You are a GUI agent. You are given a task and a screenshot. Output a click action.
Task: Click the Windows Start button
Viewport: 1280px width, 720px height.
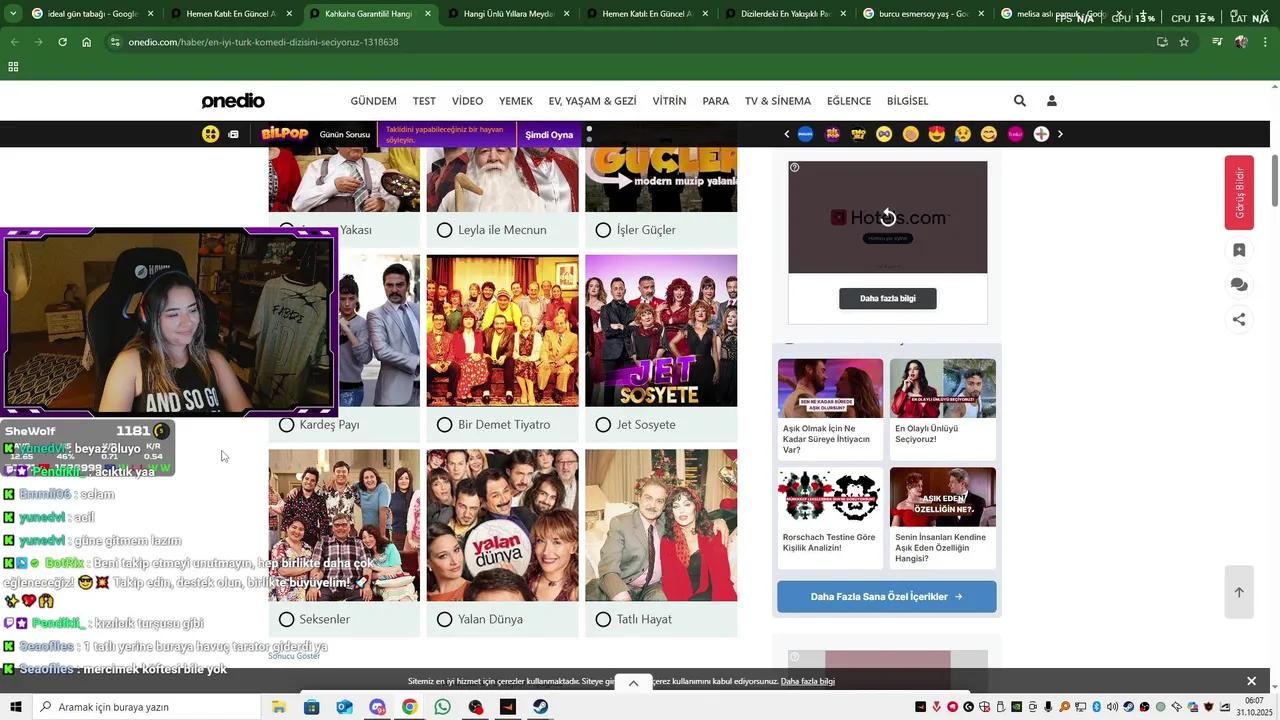click(15, 707)
